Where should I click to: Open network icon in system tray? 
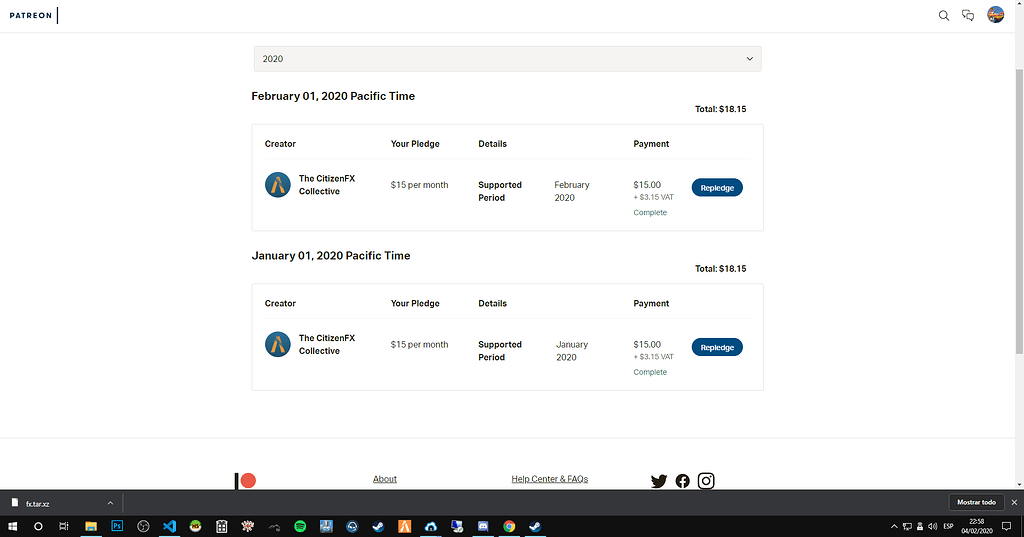907,526
